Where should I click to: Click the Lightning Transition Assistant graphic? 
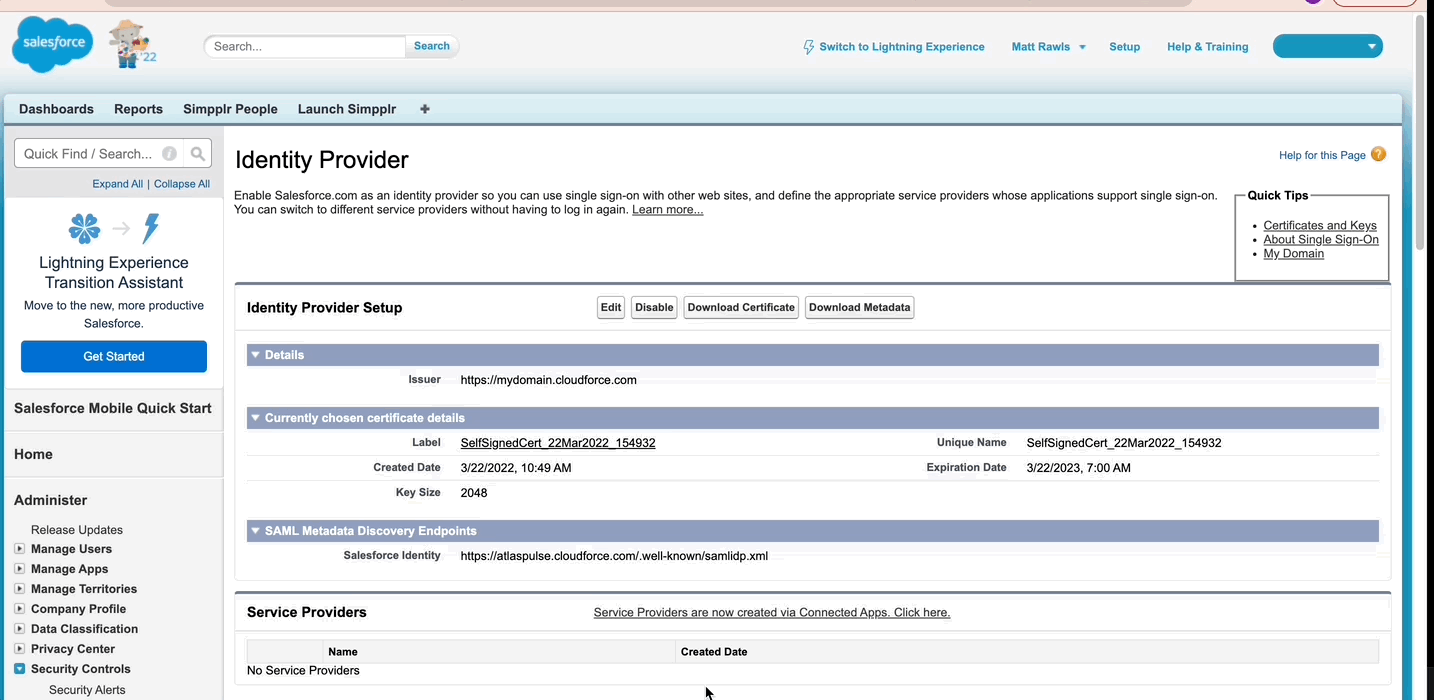click(114, 229)
